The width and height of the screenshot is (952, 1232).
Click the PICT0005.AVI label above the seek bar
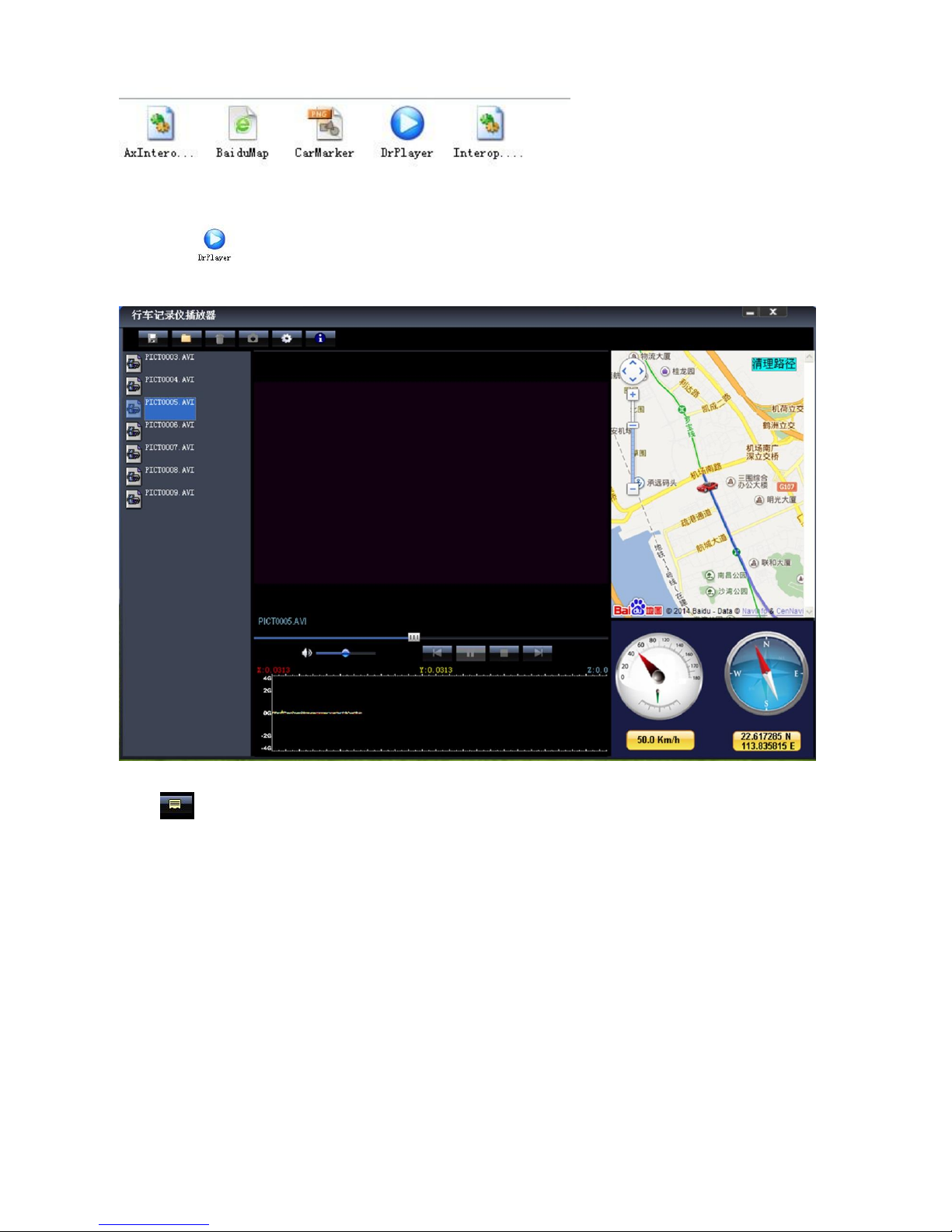282,621
